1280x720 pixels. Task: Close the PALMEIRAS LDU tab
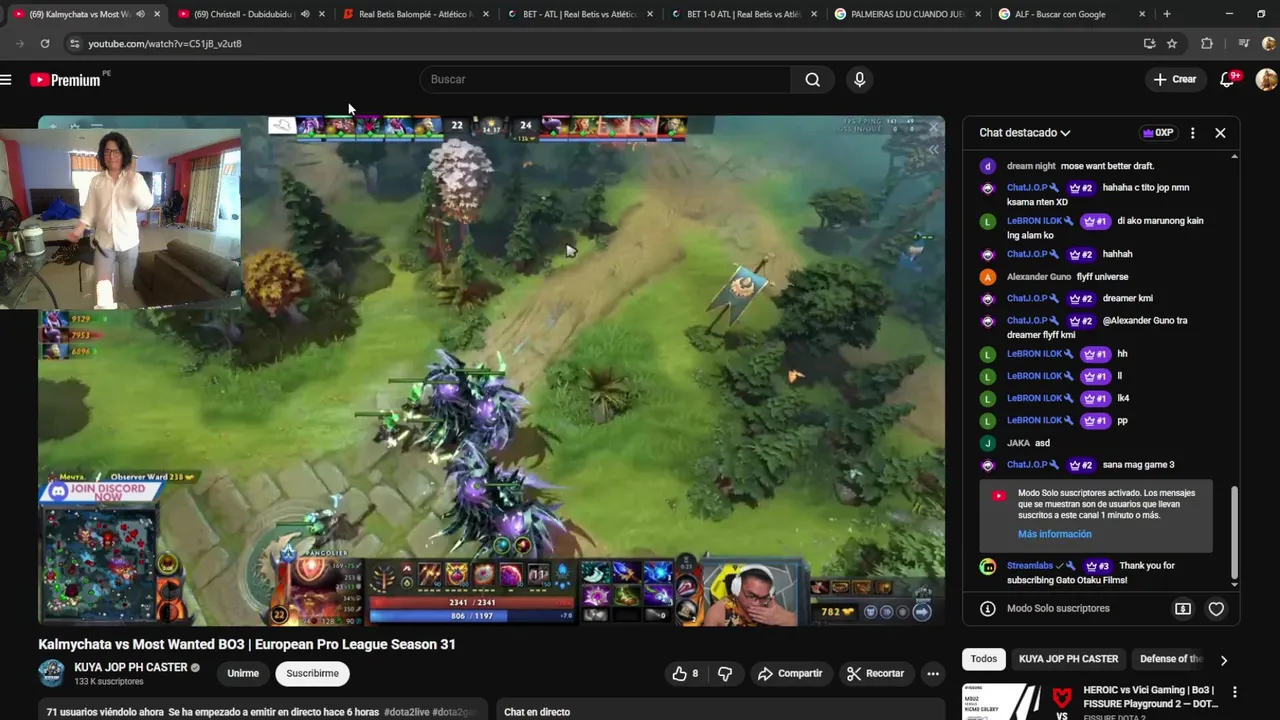click(x=980, y=14)
